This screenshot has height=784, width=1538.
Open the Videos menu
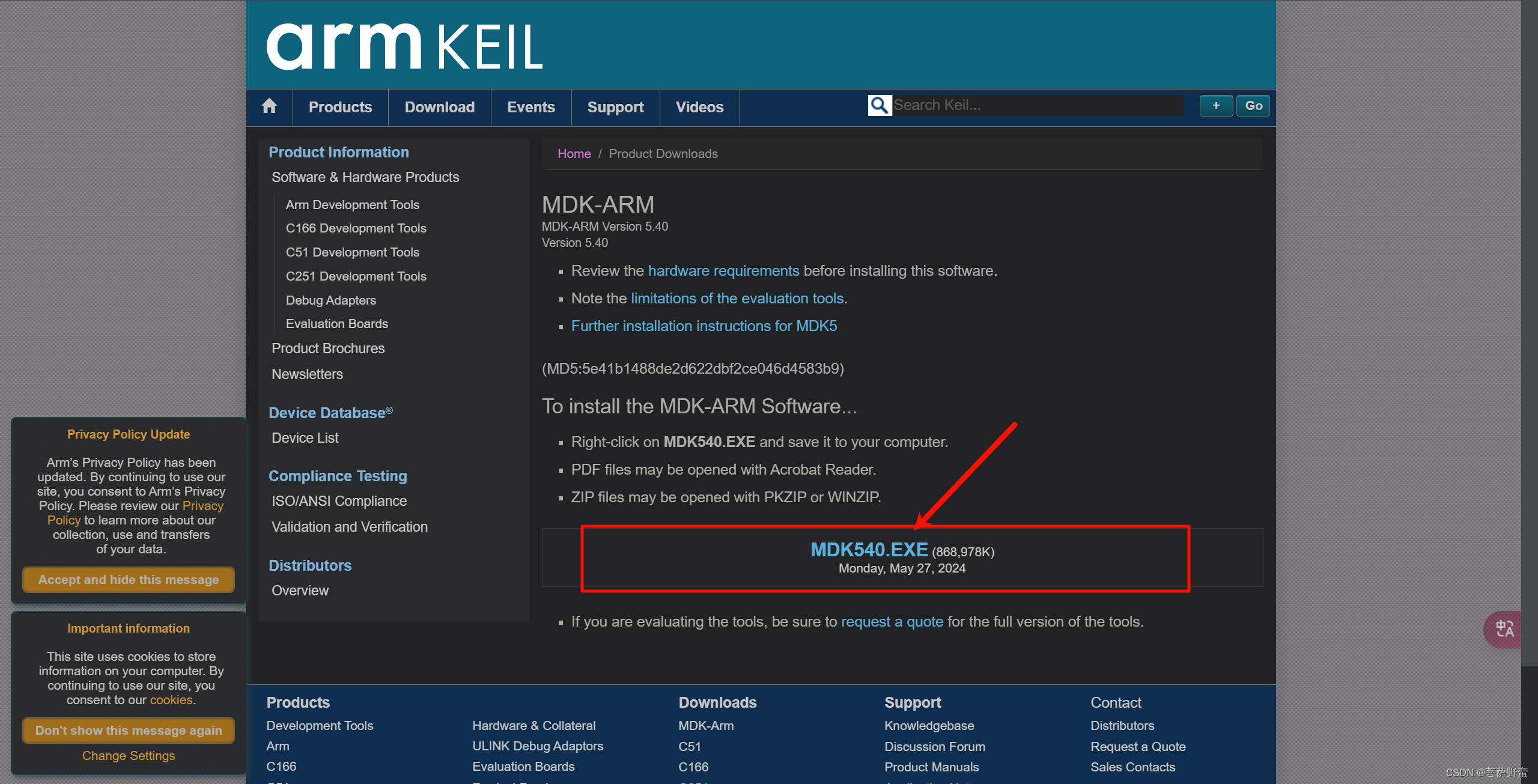pyautogui.click(x=700, y=107)
